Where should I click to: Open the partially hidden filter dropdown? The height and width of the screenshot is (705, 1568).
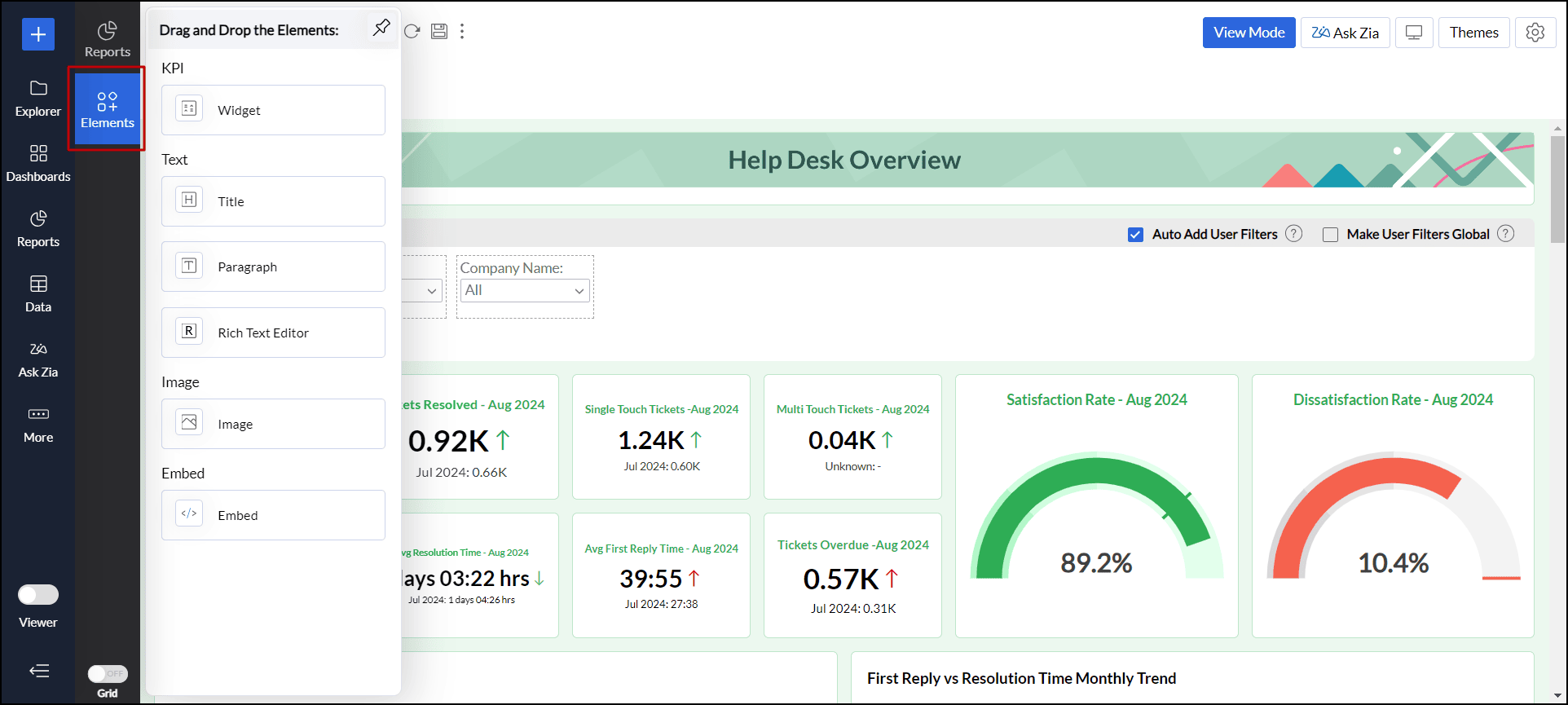[x=429, y=291]
